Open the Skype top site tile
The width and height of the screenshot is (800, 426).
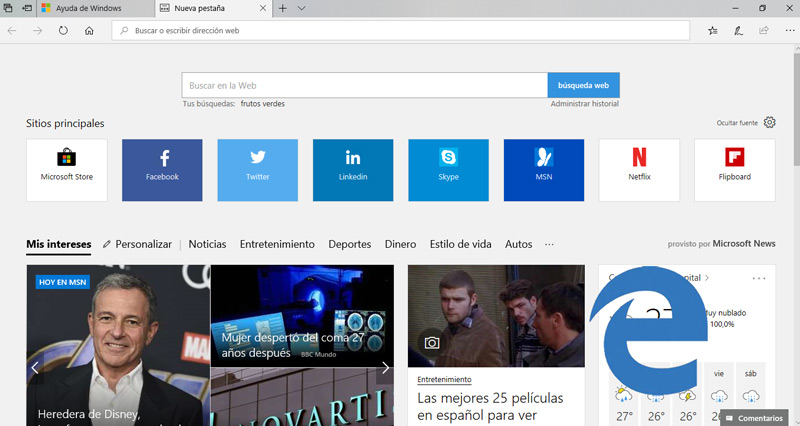point(448,170)
